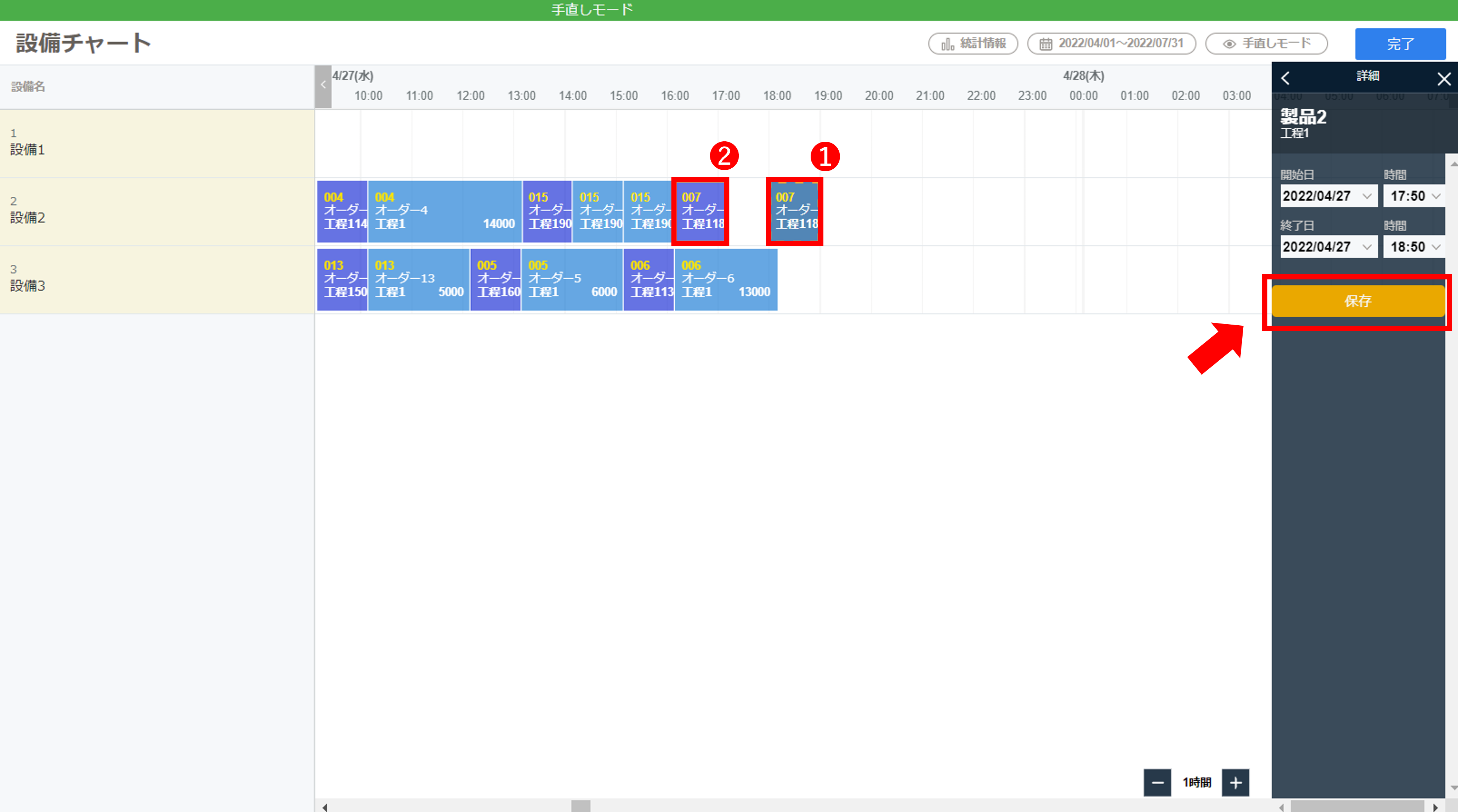Image resolution: width=1458 pixels, height=812 pixels.
Task: Open the end time 18:50 dropdown
Action: (1414, 247)
